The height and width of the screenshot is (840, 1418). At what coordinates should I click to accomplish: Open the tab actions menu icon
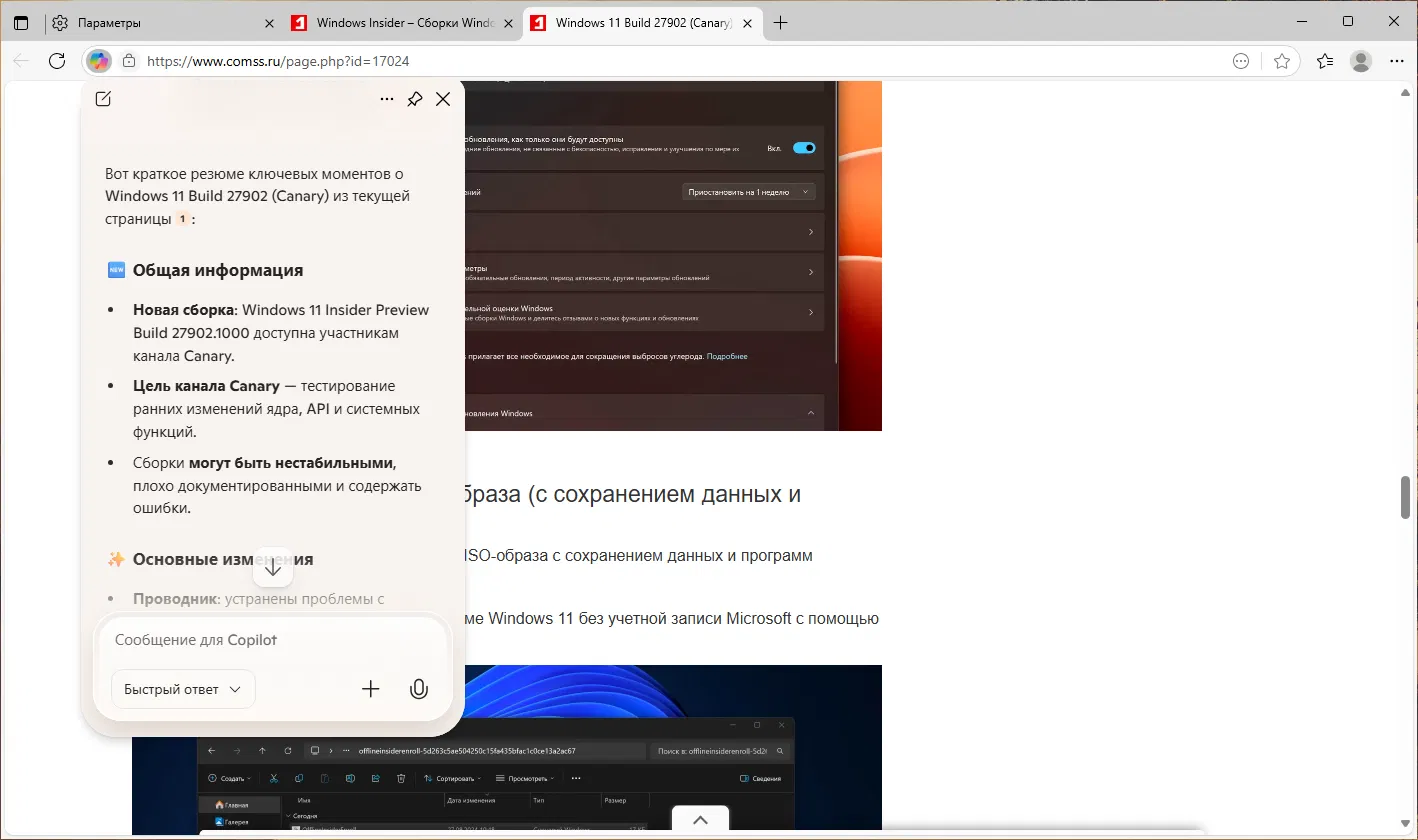[22, 23]
